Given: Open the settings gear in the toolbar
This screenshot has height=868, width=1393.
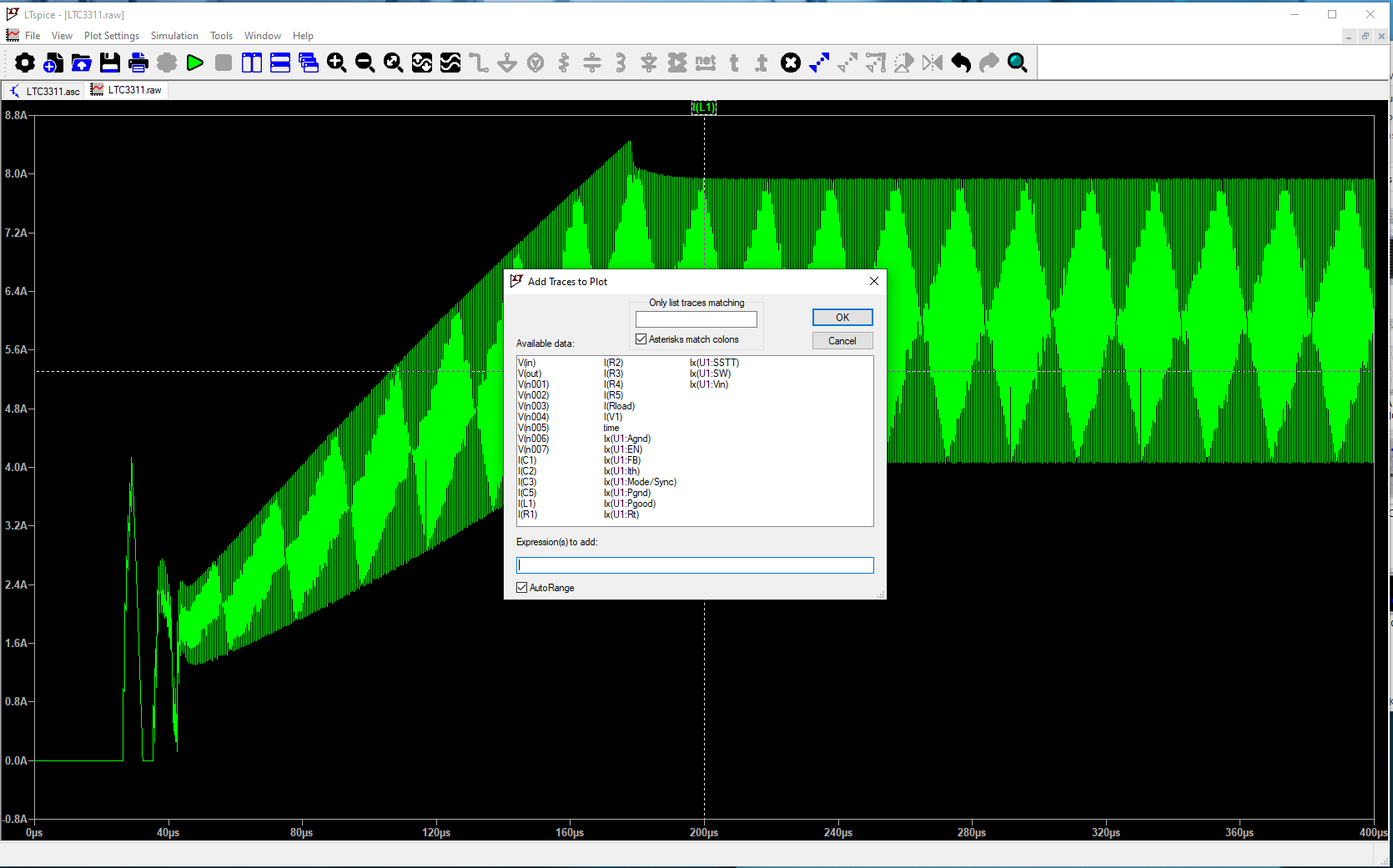Looking at the screenshot, I should [25, 63].
